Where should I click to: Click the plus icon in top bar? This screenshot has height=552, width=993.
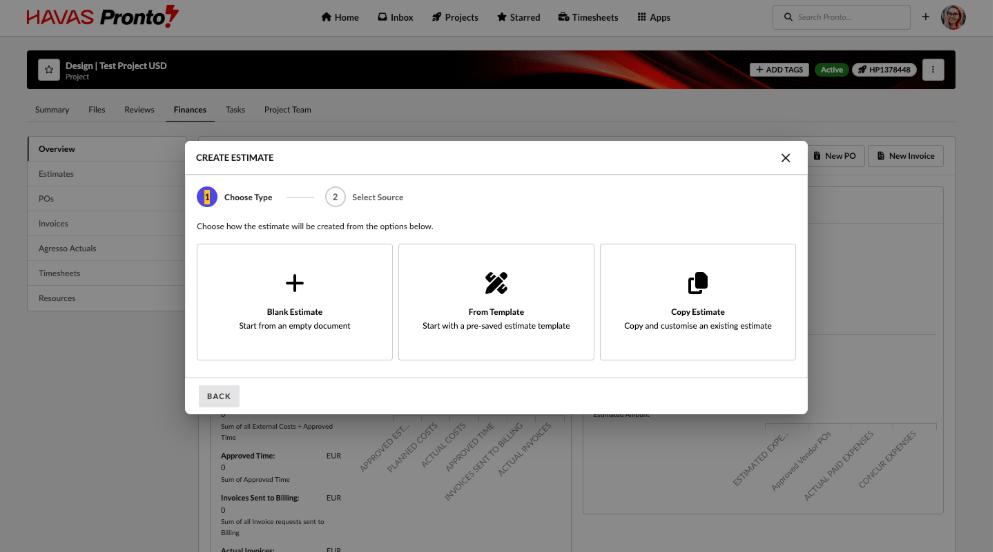[x=925, y=17]
